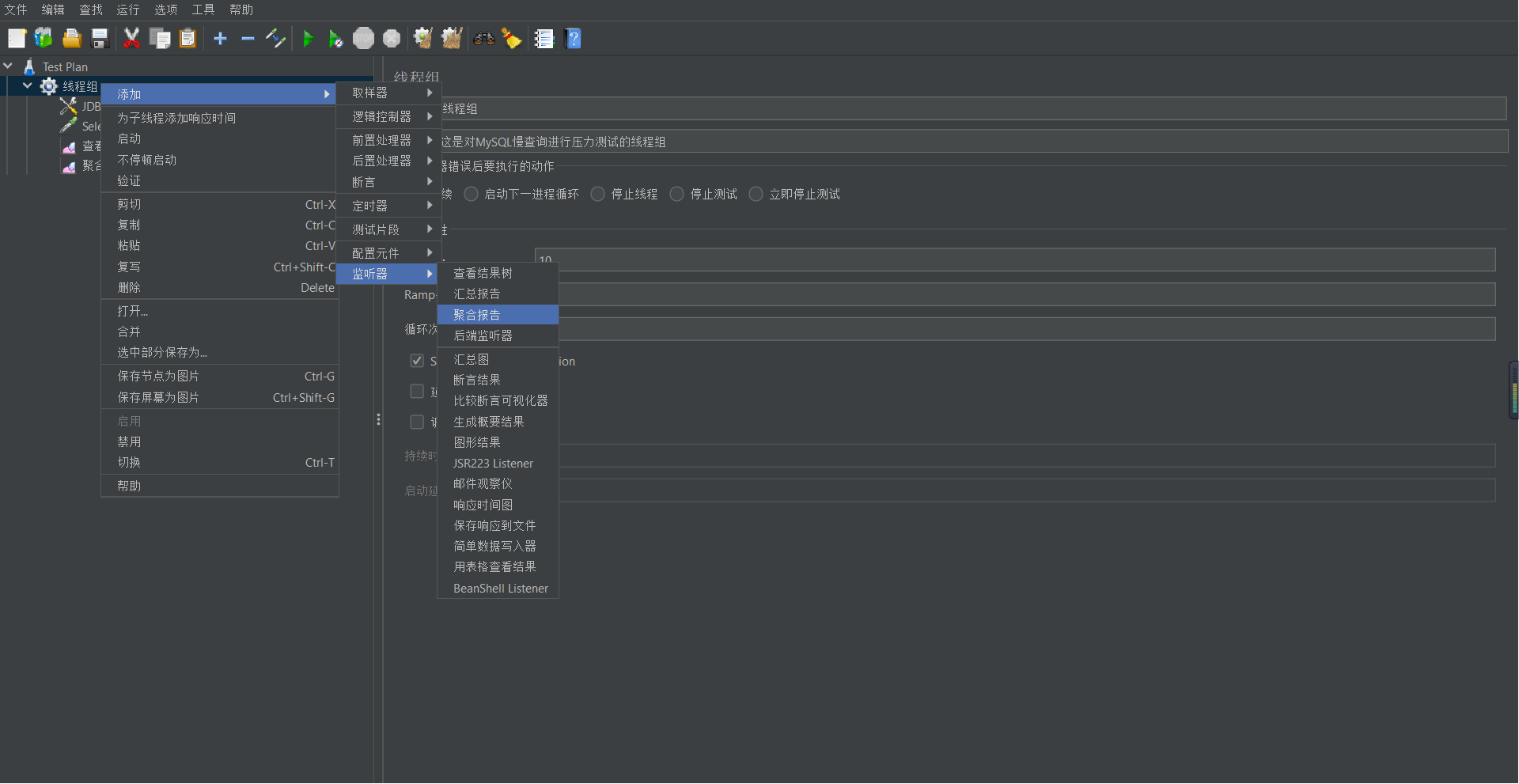Click the Clear All results icon
The image size is (1519, 784).
(452, 38)
